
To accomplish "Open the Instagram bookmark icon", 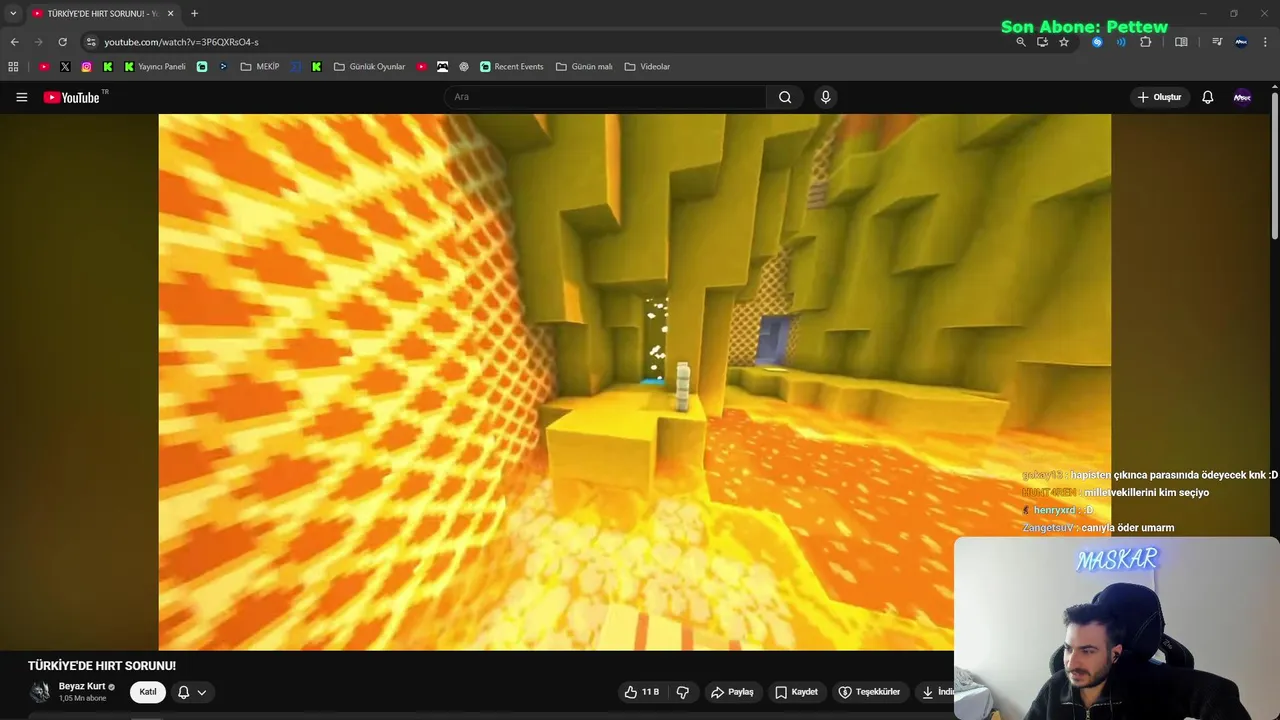I will pyautogui.click(x=86, y=67).
